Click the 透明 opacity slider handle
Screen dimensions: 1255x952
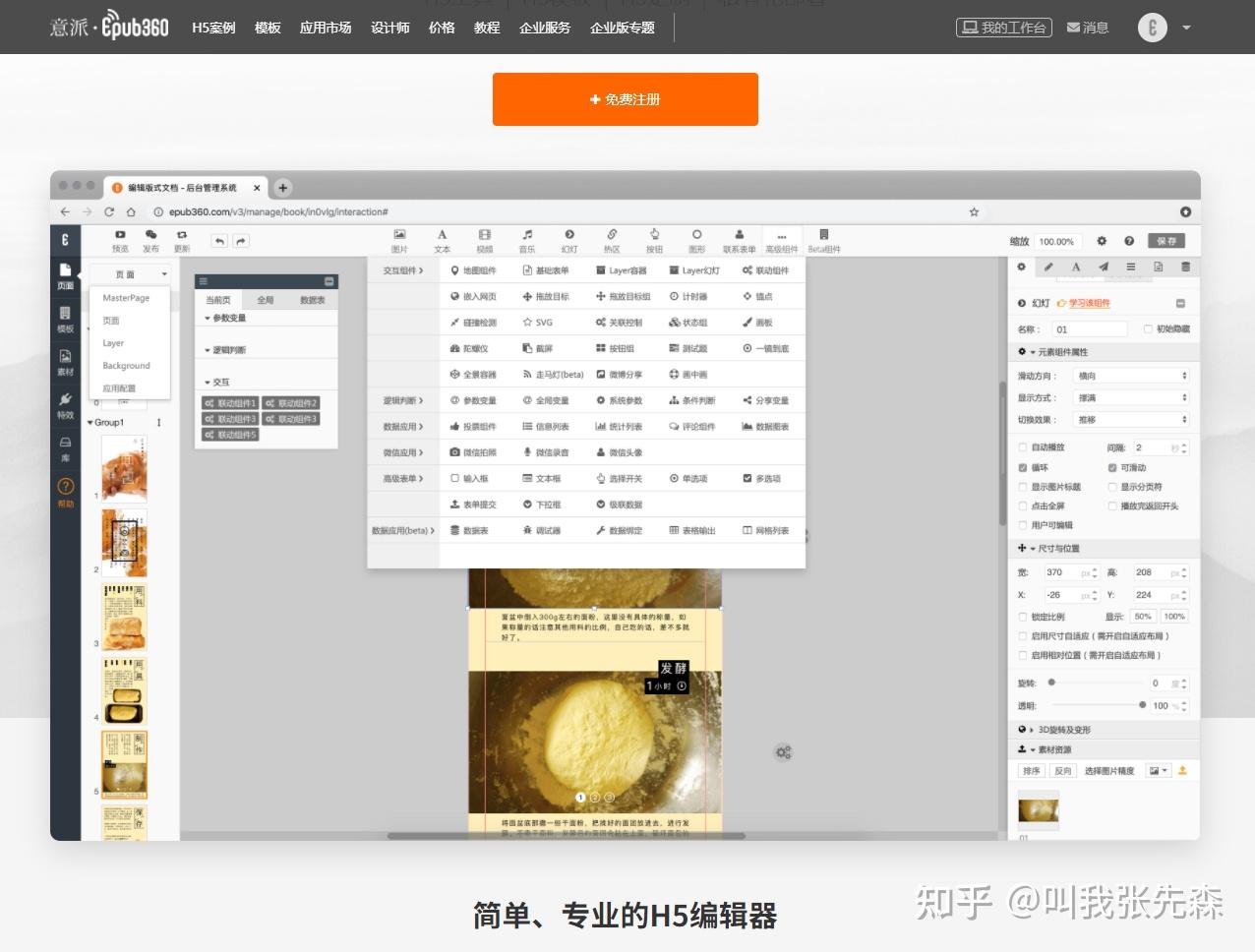pos(1142,705)
